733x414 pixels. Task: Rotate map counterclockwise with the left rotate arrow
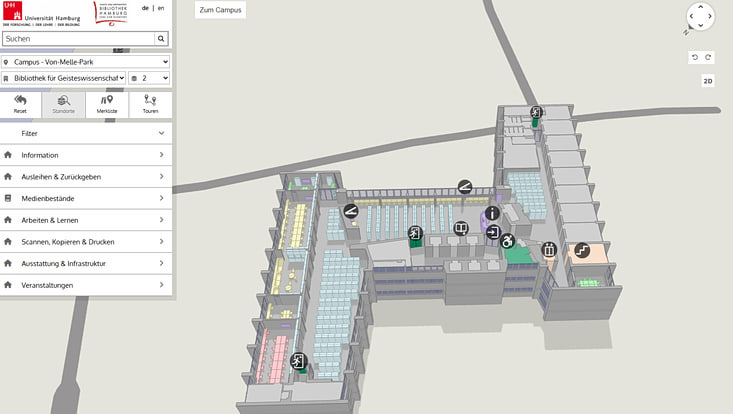[696, 58]
